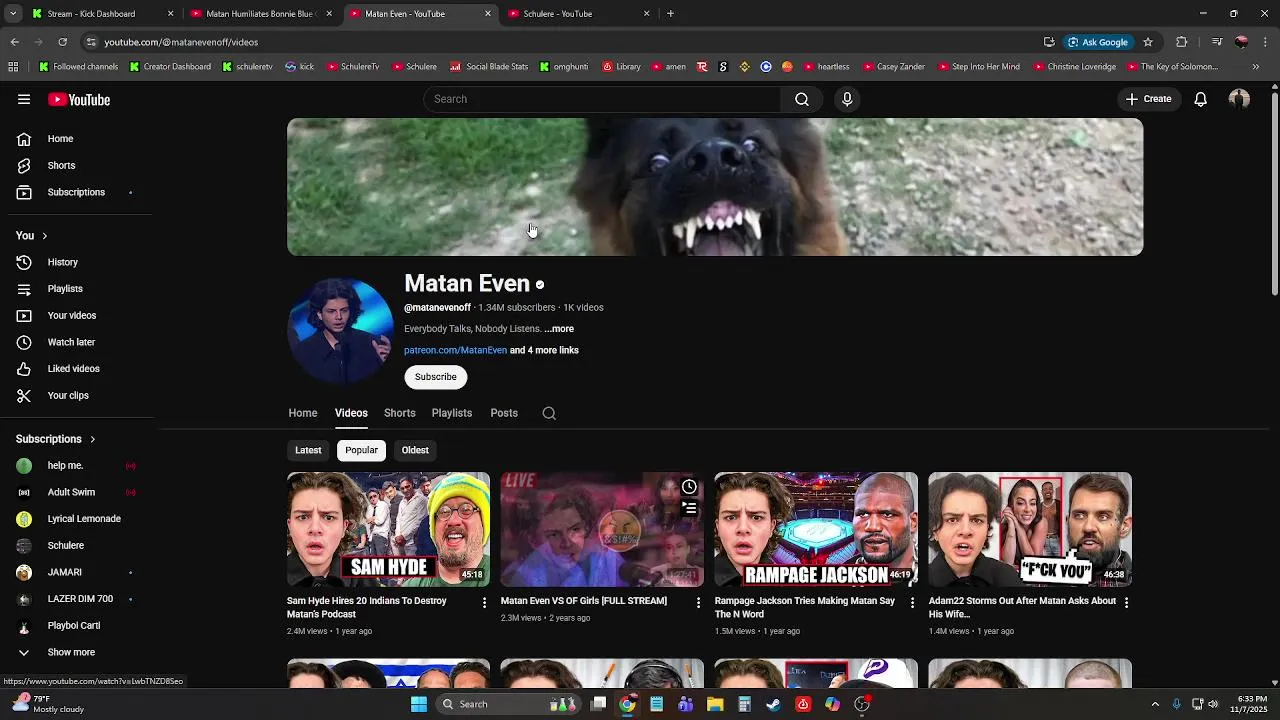
Task: Switch to Stream - Kick Dashboard tab
Action: click(103, 14)
